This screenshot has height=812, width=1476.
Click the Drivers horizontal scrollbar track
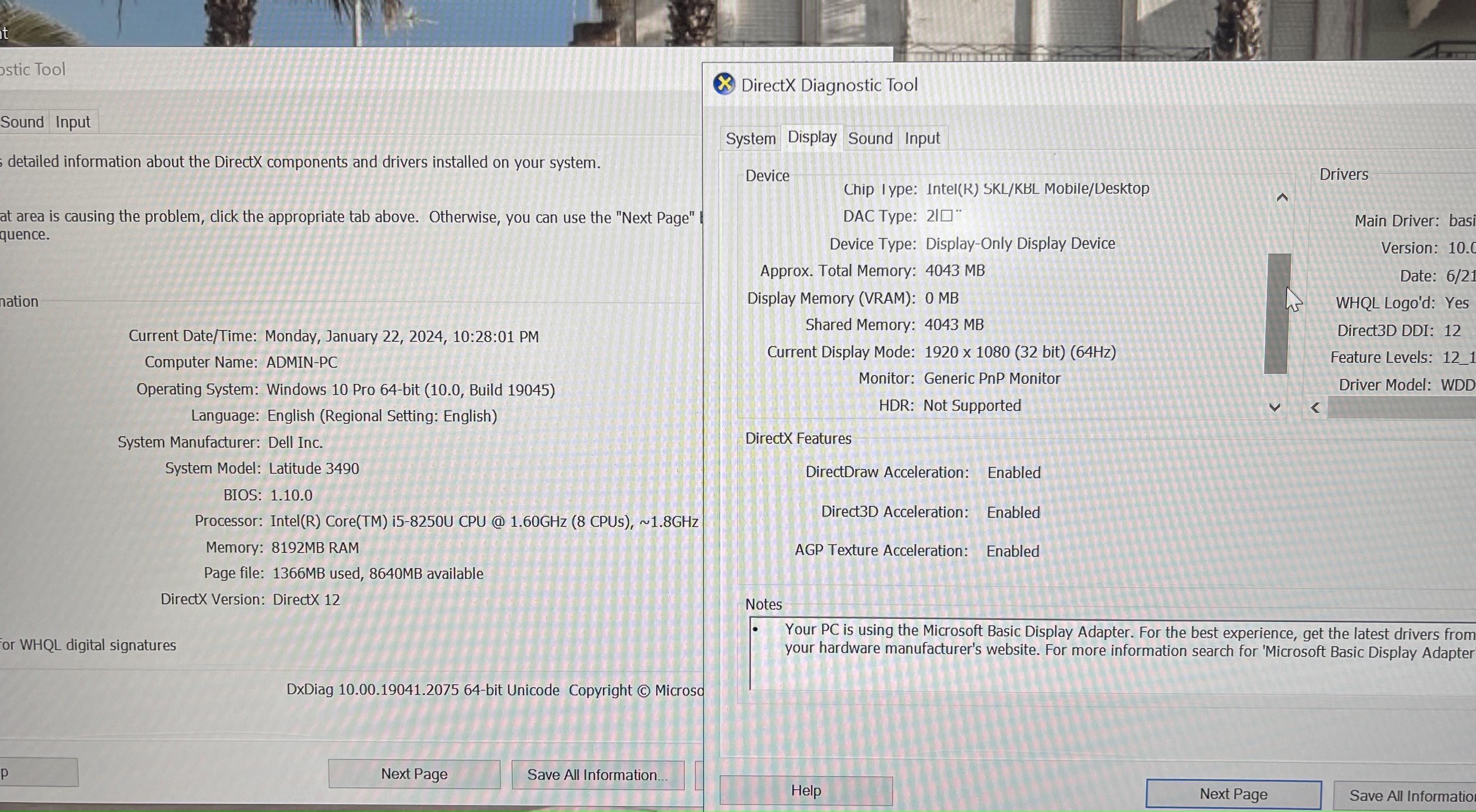pos(1401,408)
